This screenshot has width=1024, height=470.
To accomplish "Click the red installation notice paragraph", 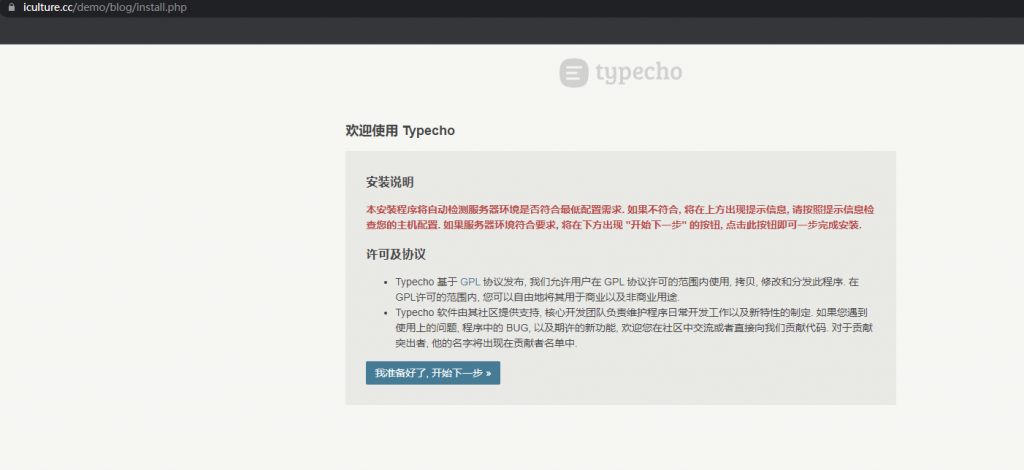I will coord(620,217).
